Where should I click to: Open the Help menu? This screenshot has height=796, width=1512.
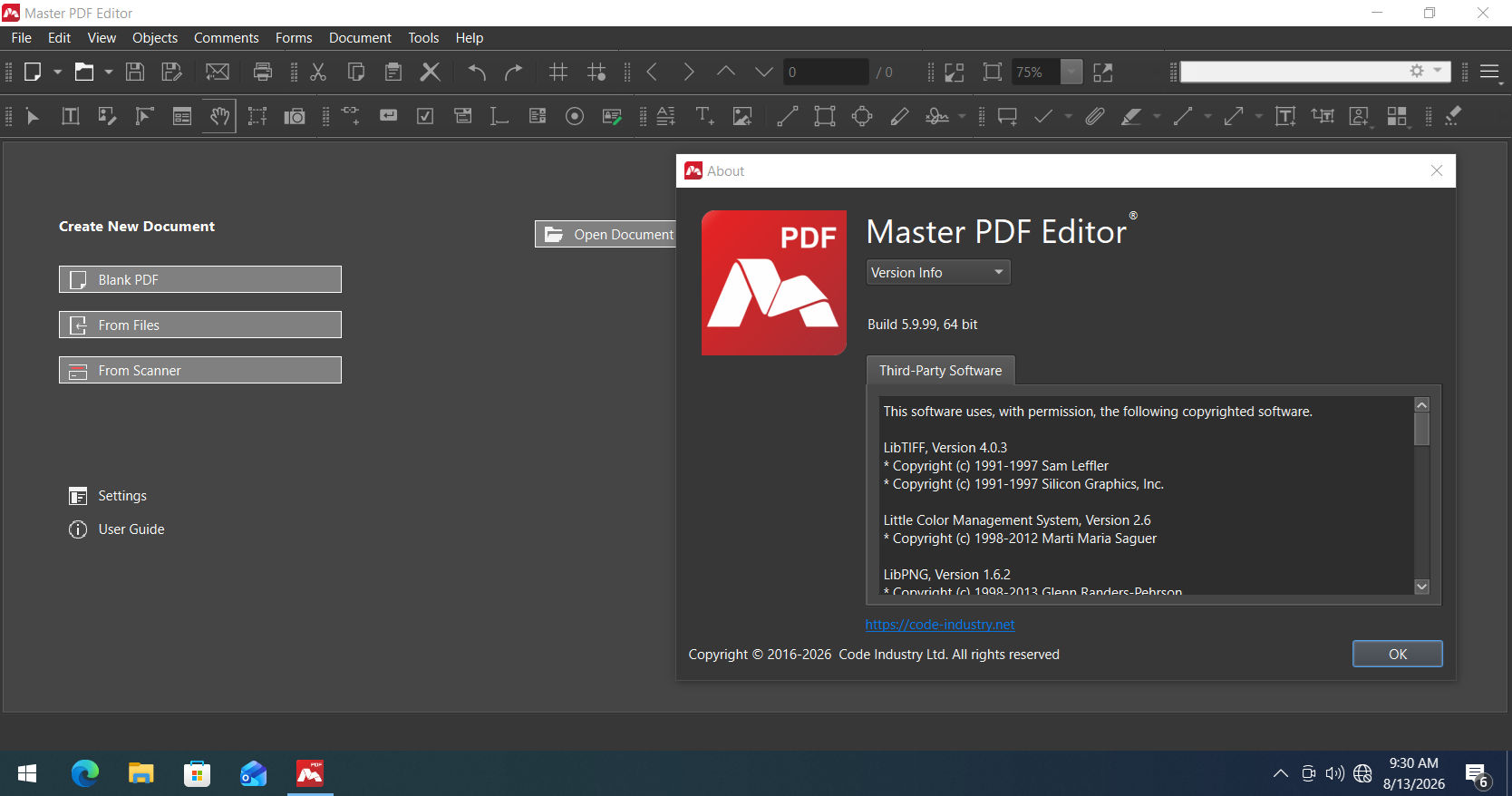(470, 38)
